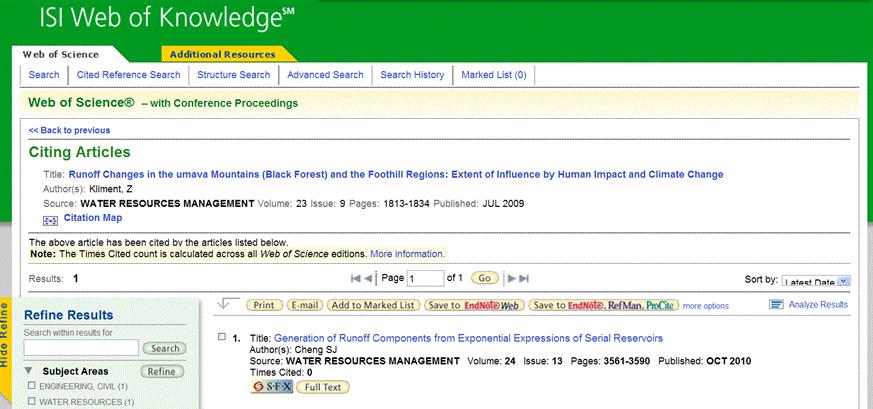This screenshot has height=409, width=873.
Task: Click the Refine Results heading
Action: click(x=68, y=315)
